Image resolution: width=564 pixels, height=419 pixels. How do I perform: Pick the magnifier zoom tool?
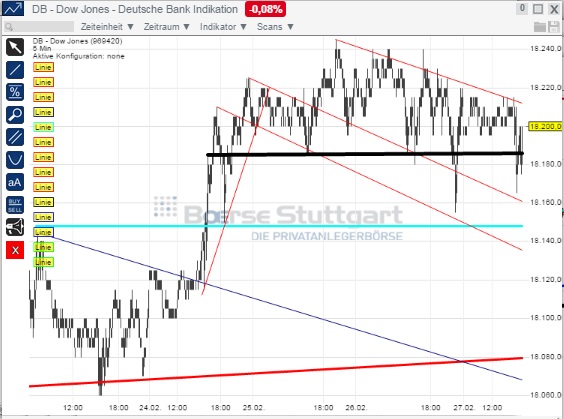click(15, 115)
